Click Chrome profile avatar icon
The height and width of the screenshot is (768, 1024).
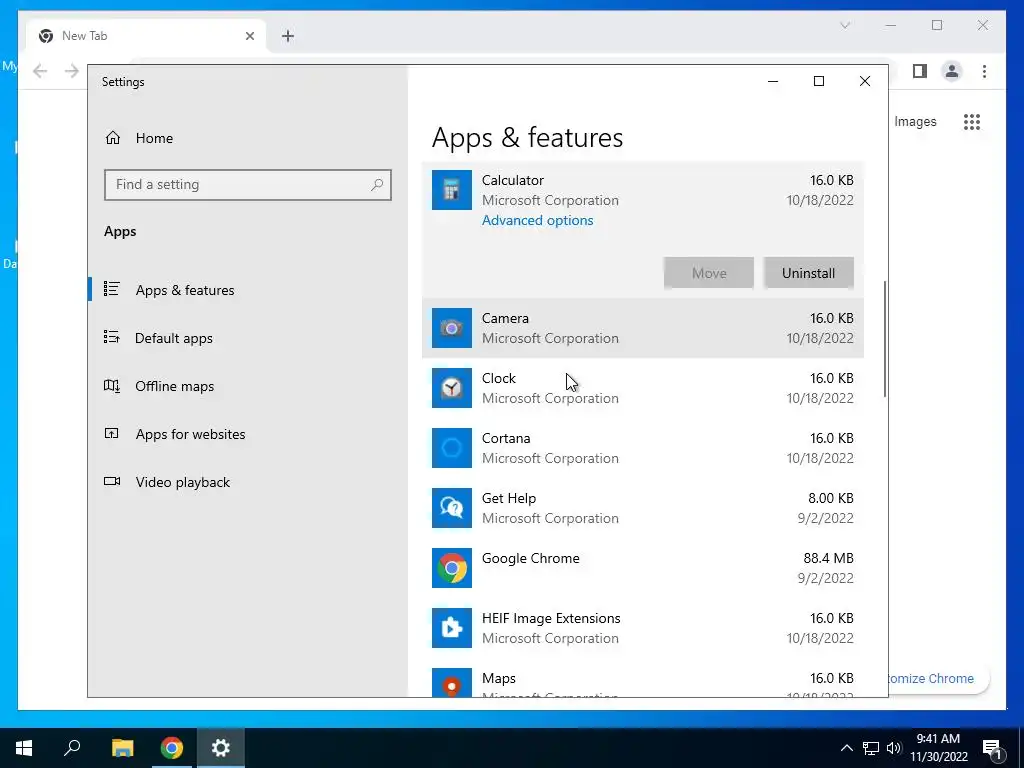point(952,71)
